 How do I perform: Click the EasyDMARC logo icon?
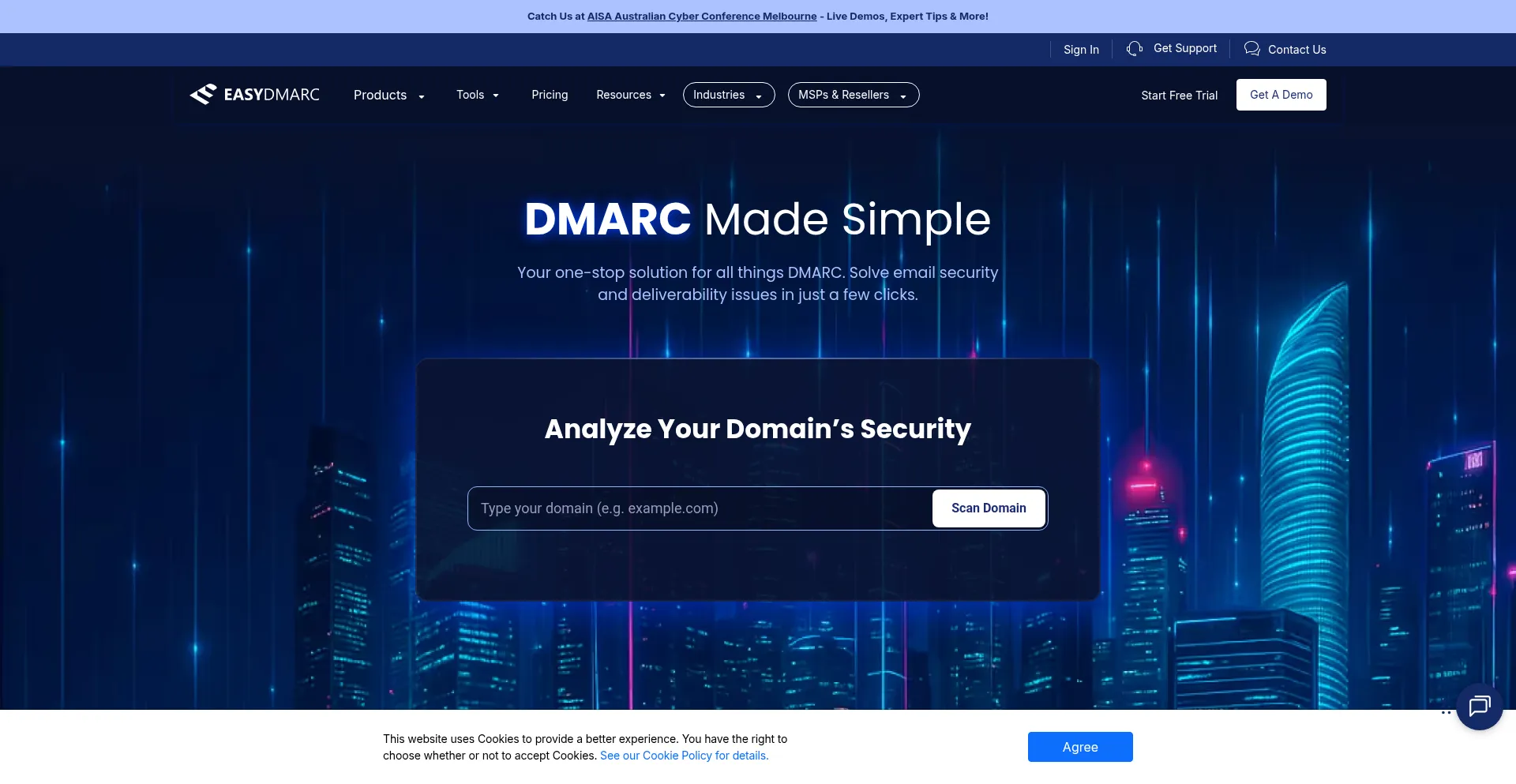203,95
